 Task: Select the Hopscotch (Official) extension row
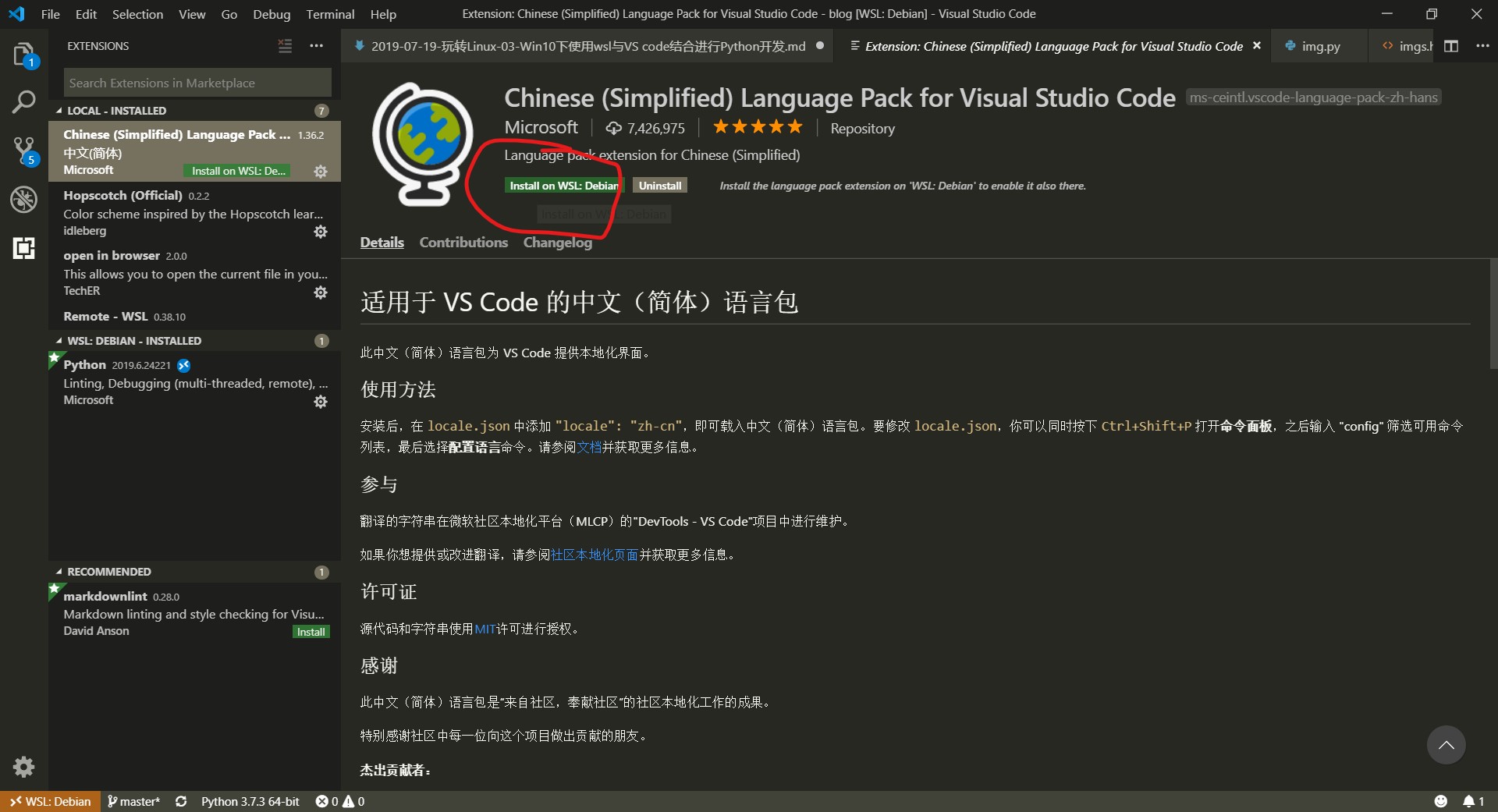pyautogui.click(x=194, y=212)
